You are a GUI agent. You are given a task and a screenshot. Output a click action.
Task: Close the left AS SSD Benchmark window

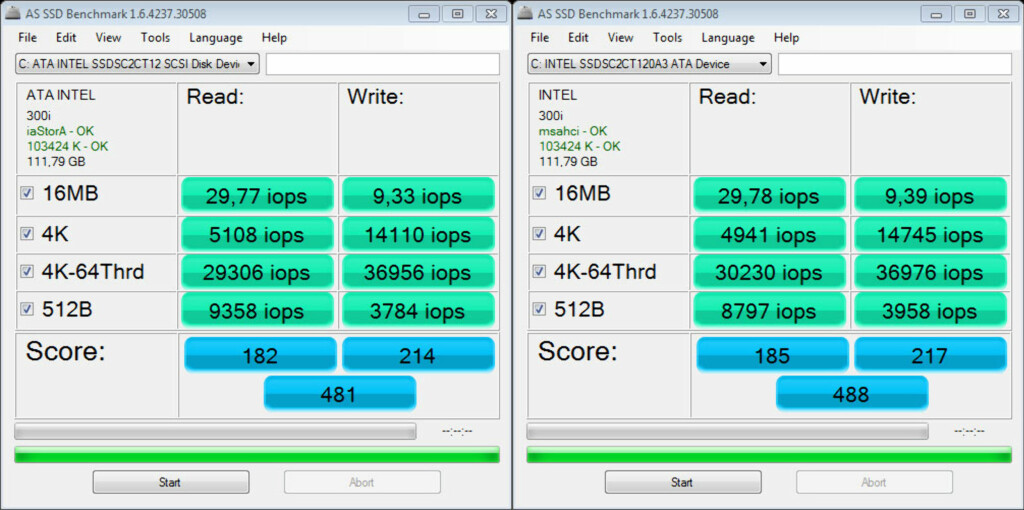point(492,13)
